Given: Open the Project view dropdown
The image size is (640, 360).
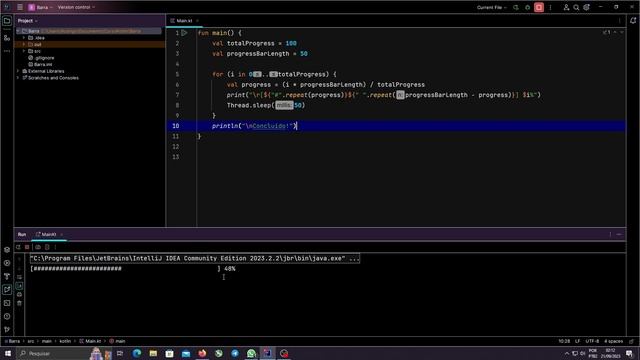Looking at the screenshot, I should (27, 20).
